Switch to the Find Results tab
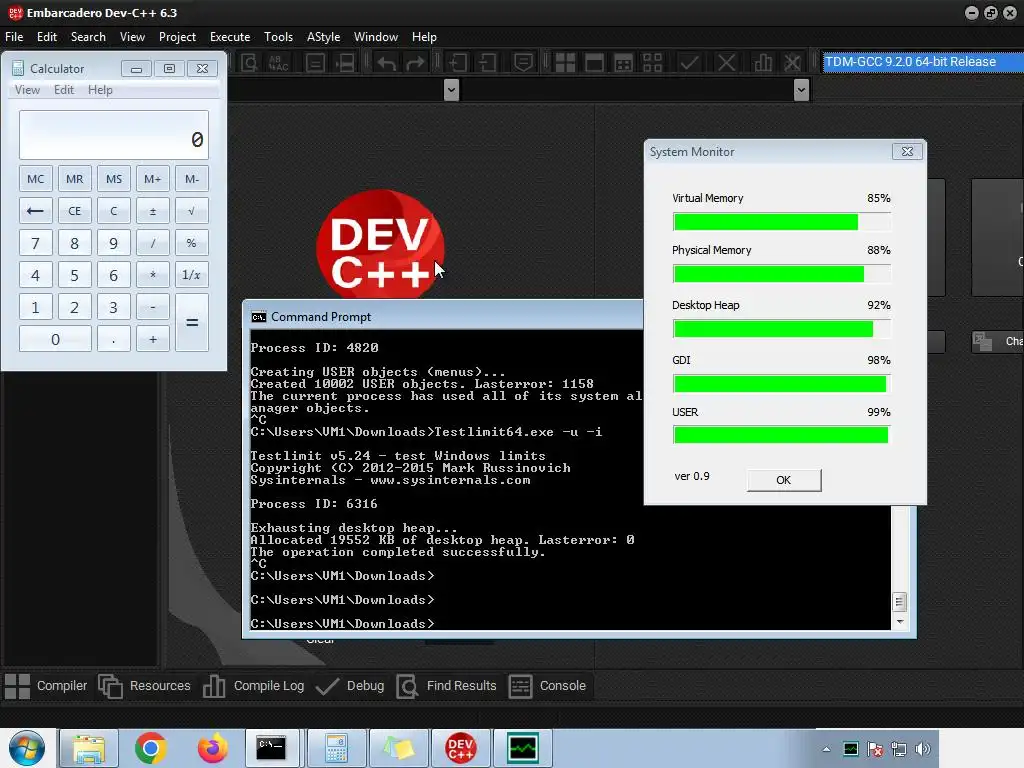This screenshot has height=768, width=1024. click(446, 686)
